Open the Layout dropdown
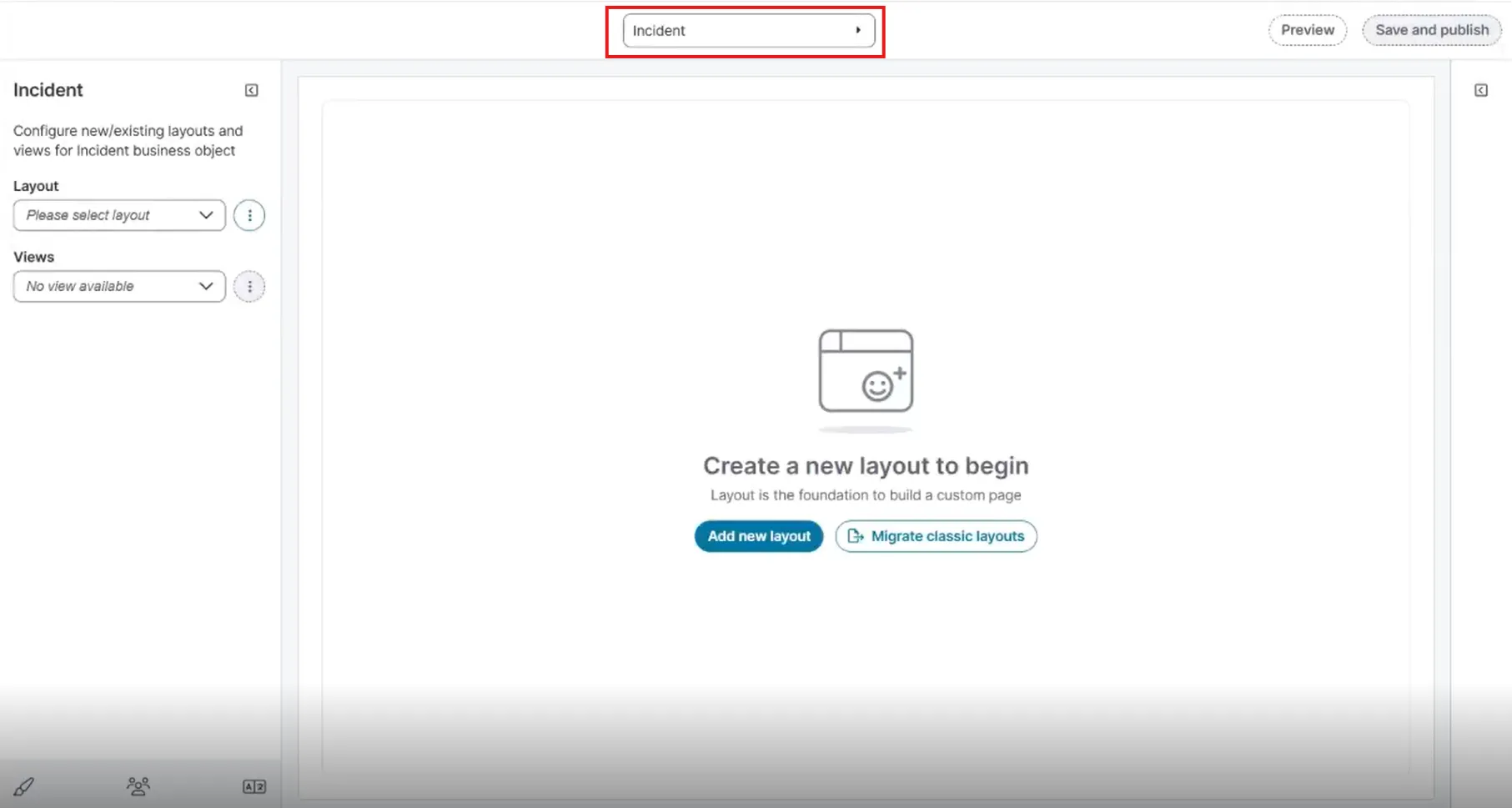The width and height of the screenshot is (1512, 808). [119, 215]
